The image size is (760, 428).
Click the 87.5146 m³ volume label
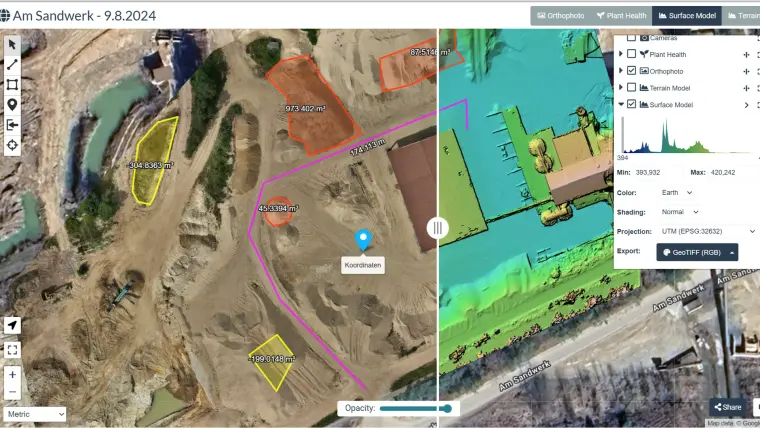click(430, 52)
